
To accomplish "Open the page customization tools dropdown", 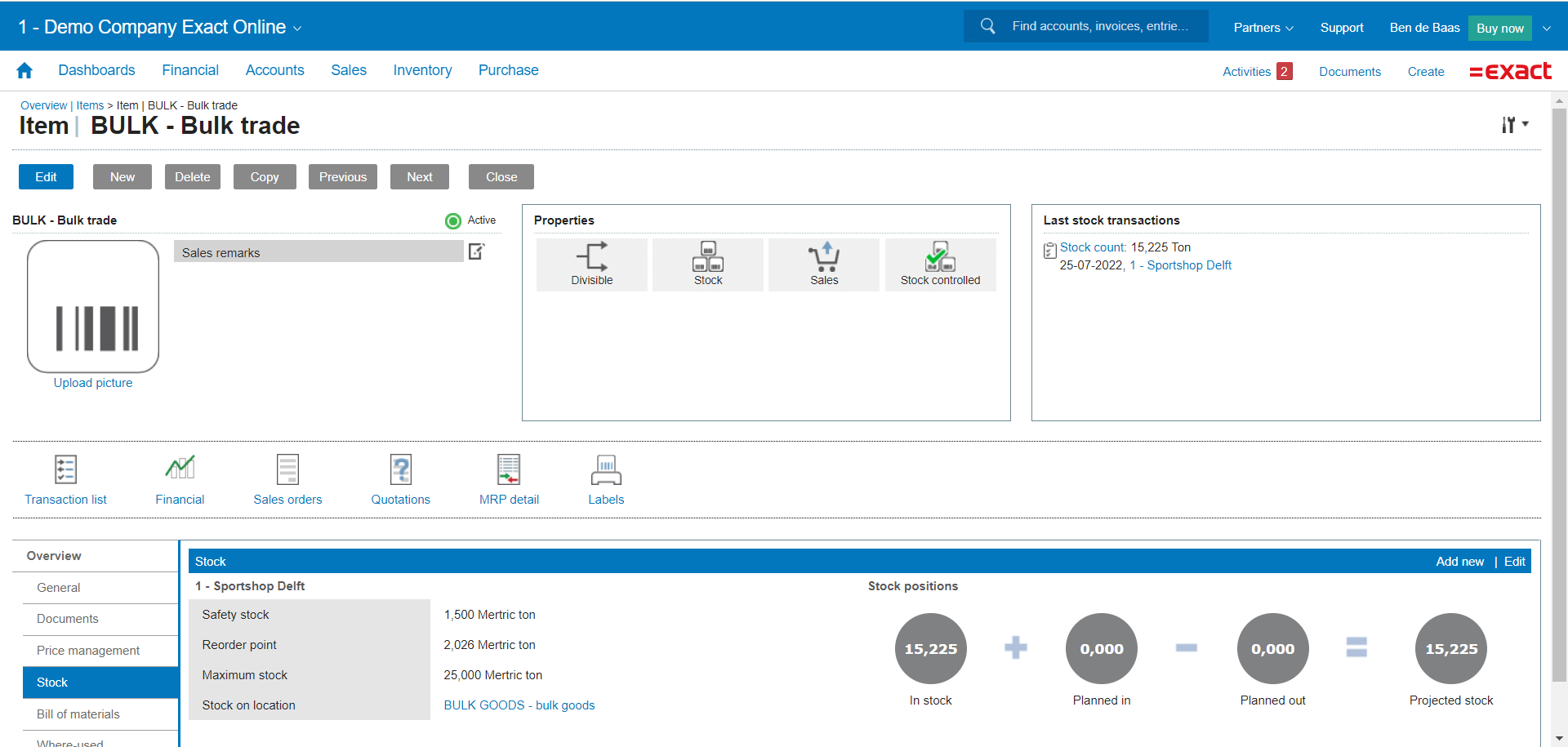I will tap(1514, 125).
